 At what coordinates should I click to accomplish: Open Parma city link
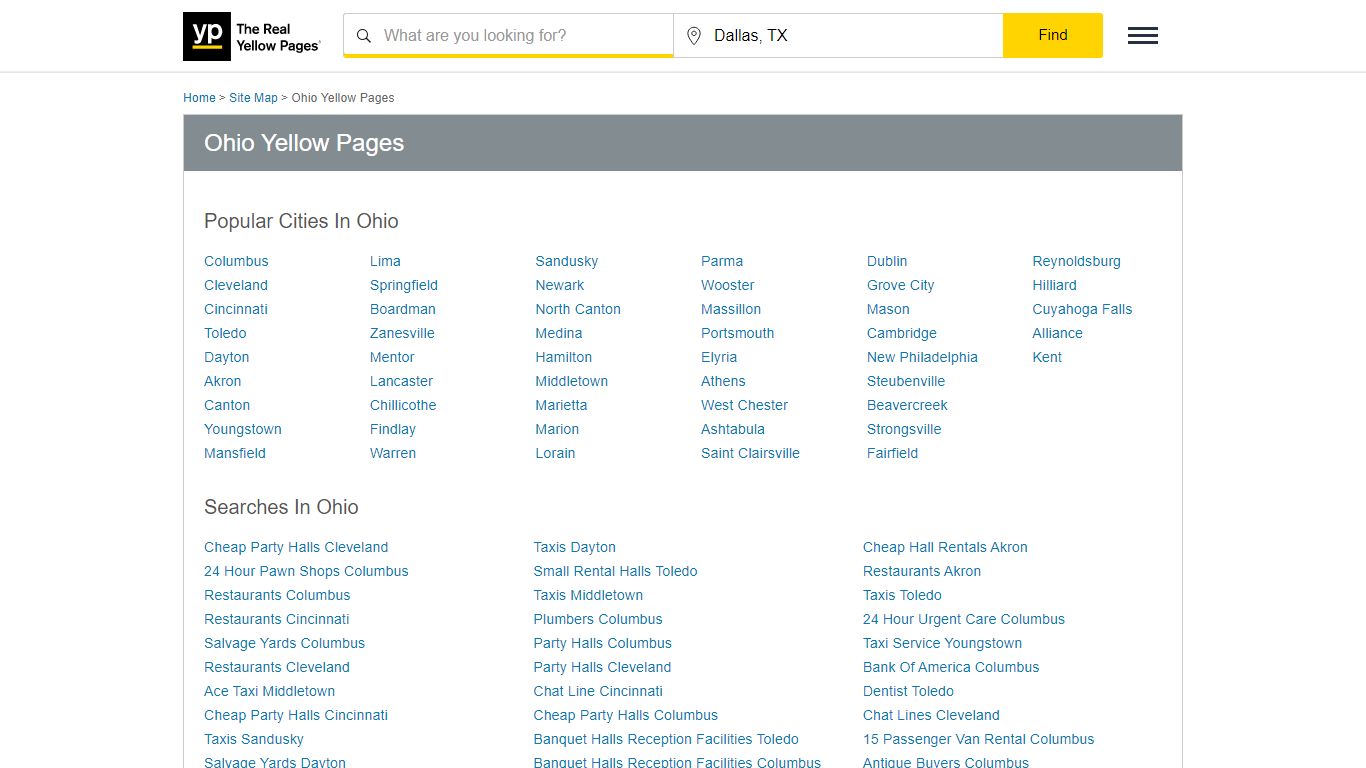(x=722, y=261)
